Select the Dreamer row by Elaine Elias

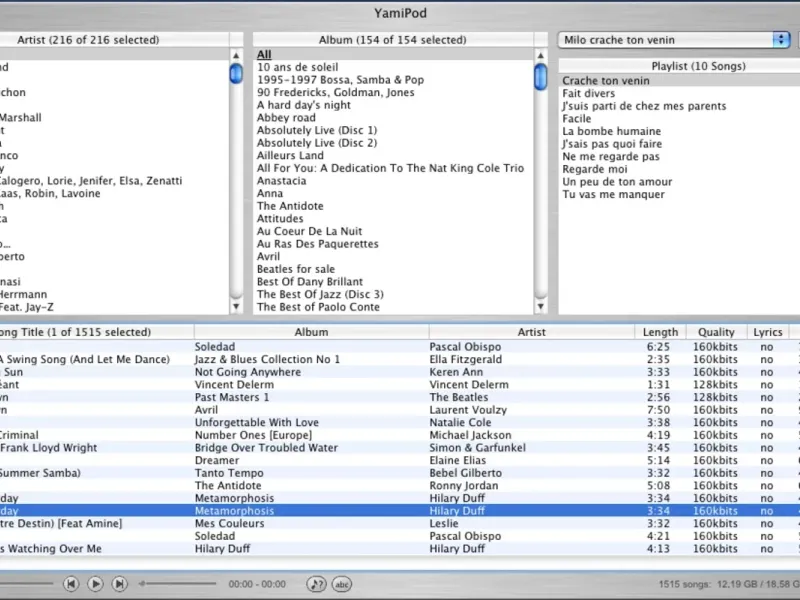tap(216, 461)
